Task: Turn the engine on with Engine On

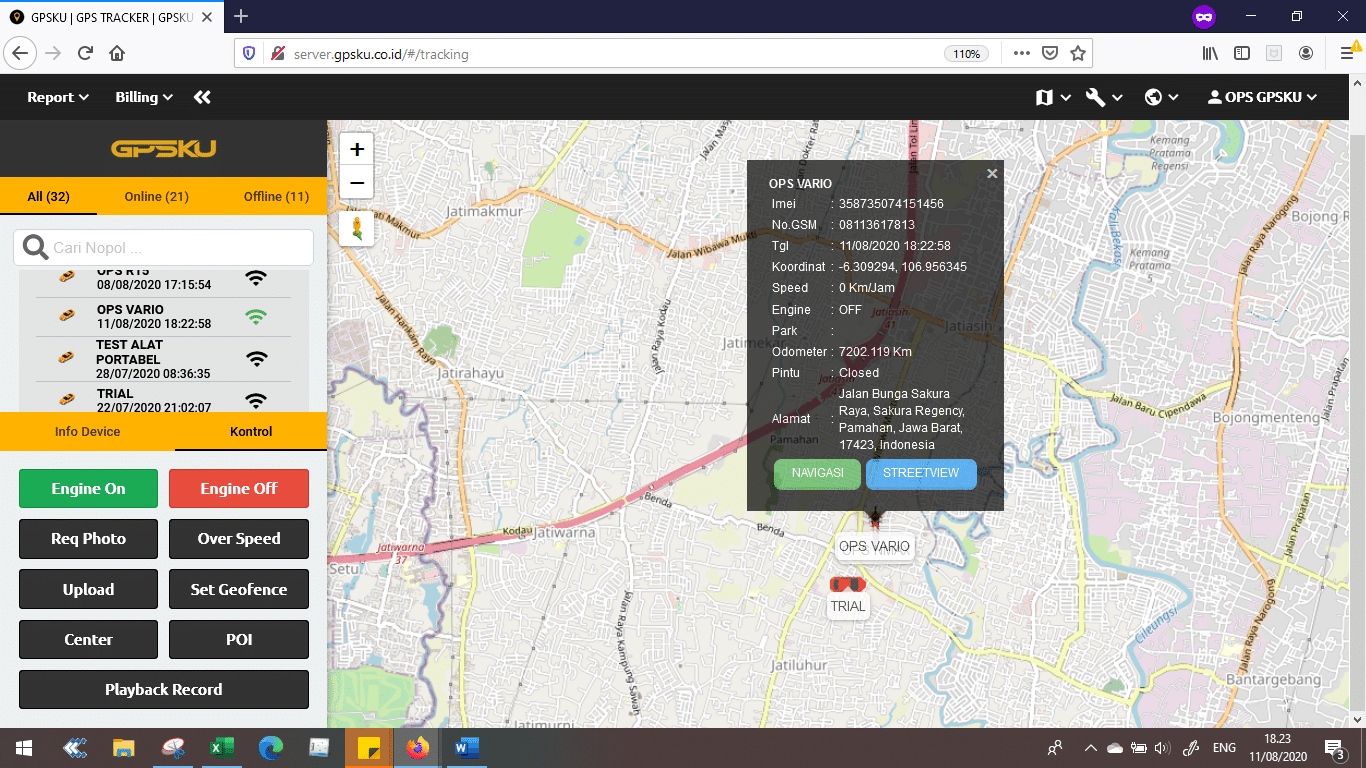Action: pyautogui.click(x=88, y=488)
